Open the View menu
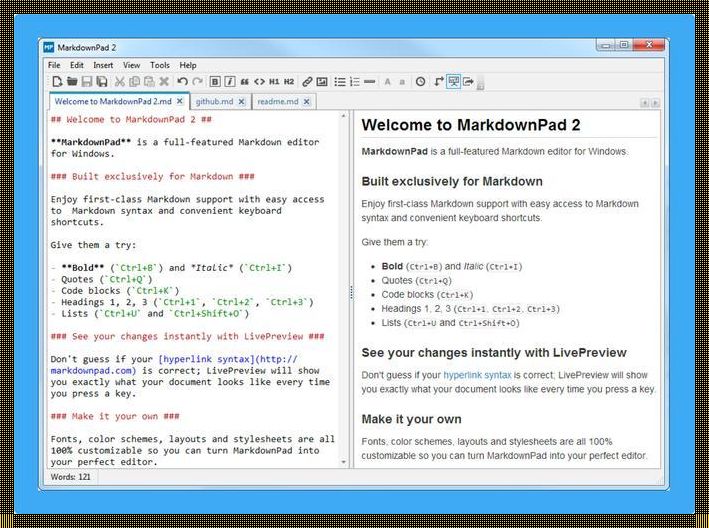Viewport: 709px width, 528px height. (132, 65)
